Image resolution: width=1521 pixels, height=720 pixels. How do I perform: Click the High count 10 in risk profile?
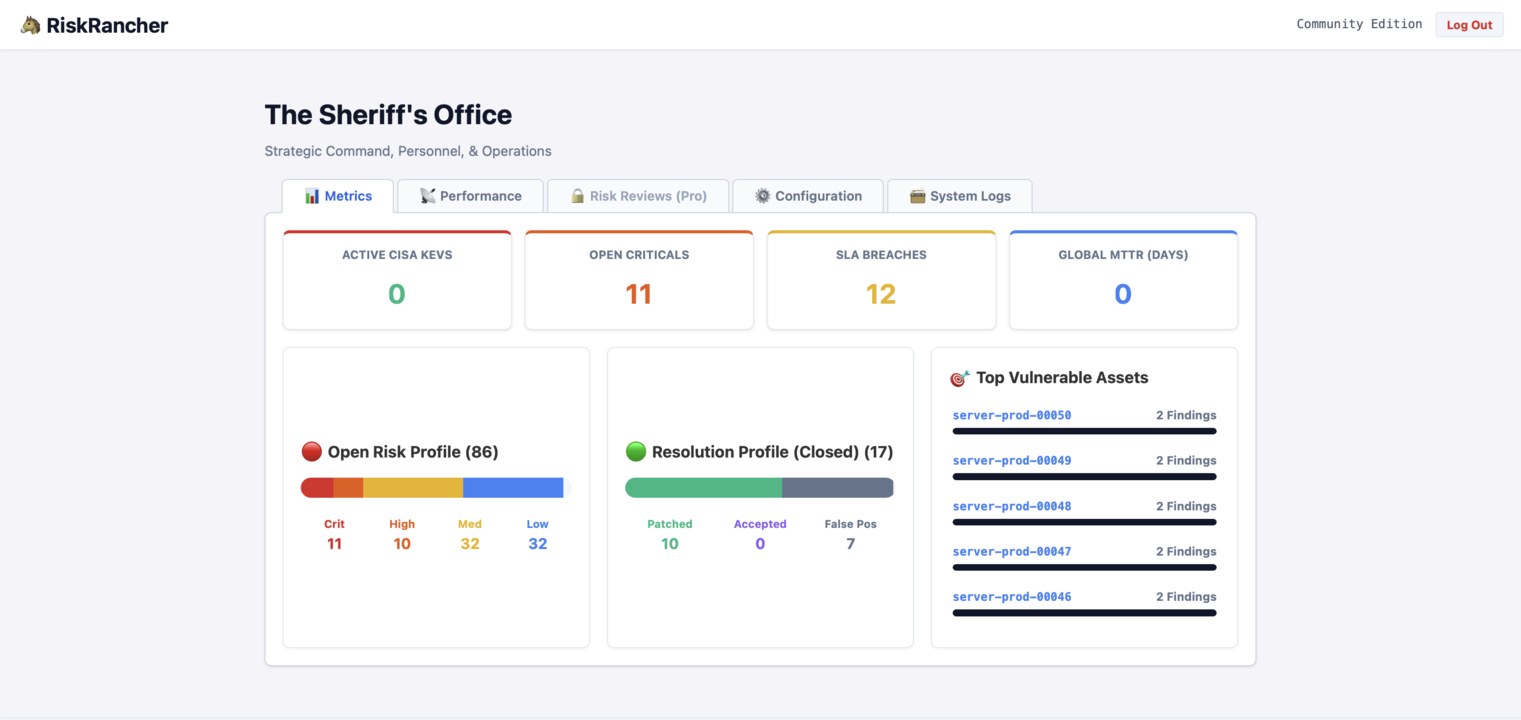click(402, 544)
